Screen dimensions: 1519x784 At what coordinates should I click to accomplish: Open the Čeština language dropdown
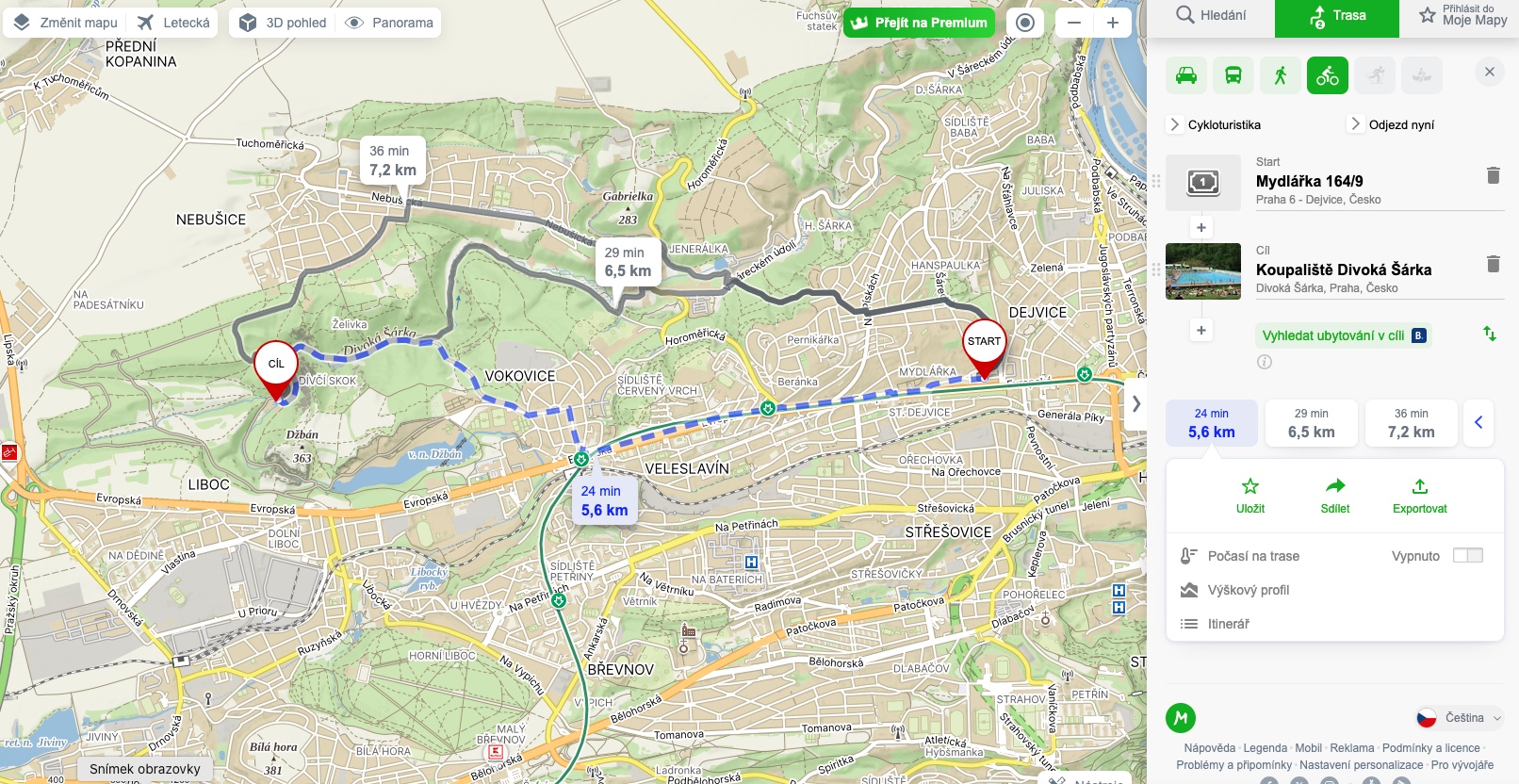[1460, 718]
